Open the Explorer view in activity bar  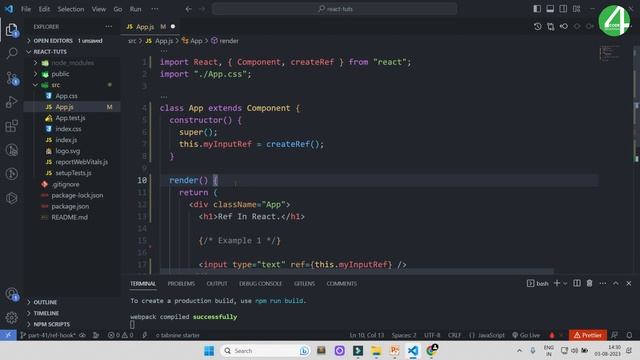11,29
